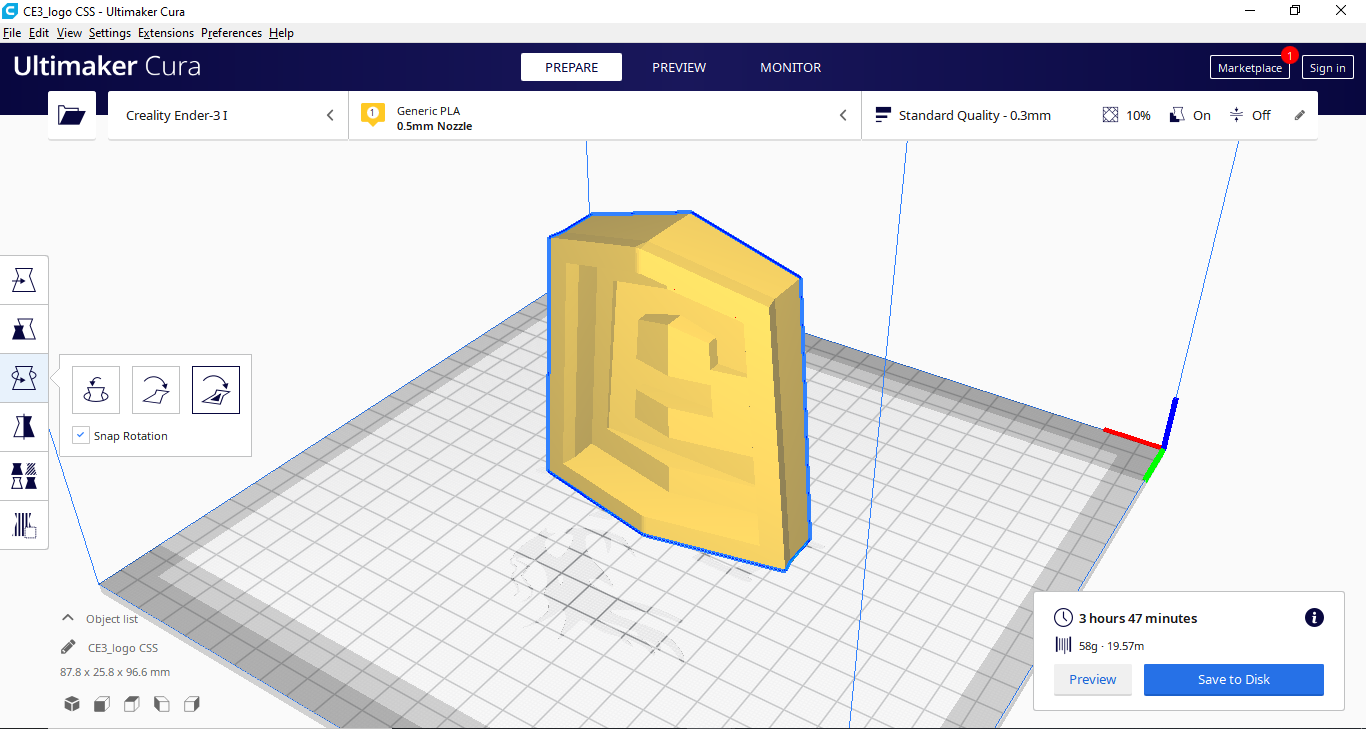The height and width of the screenshot is (729, 1366).
Task: Choose select face to align with build plate
Action: [x=216, y=390]
